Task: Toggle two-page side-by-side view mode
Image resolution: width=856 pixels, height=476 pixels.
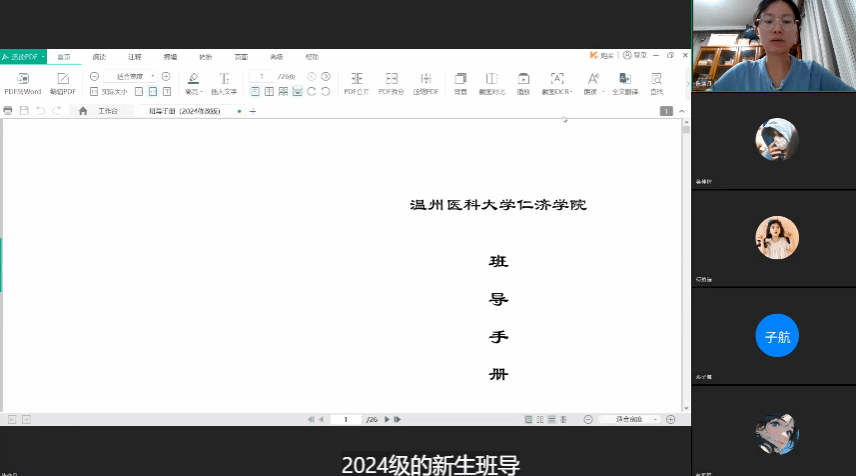Action: (269, 91)
